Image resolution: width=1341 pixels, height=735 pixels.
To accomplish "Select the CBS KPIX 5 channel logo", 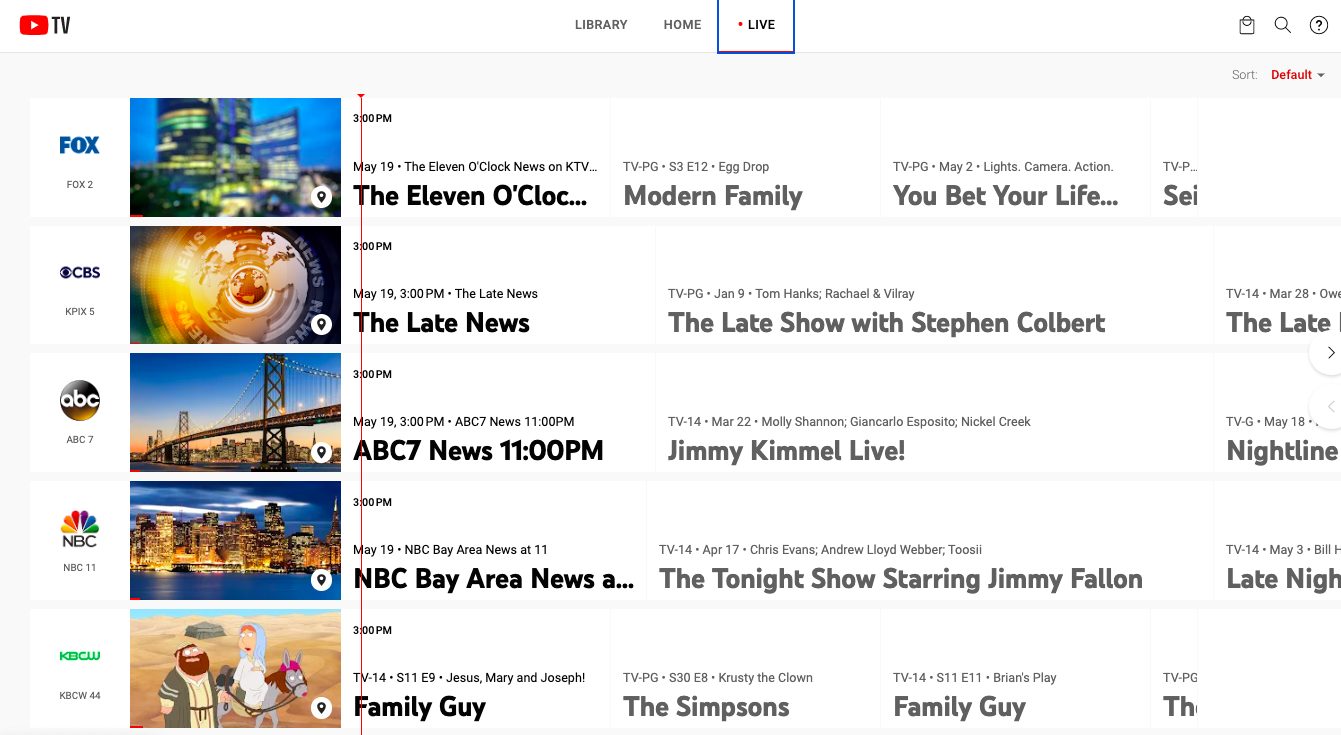I will [x=80, y=273].
